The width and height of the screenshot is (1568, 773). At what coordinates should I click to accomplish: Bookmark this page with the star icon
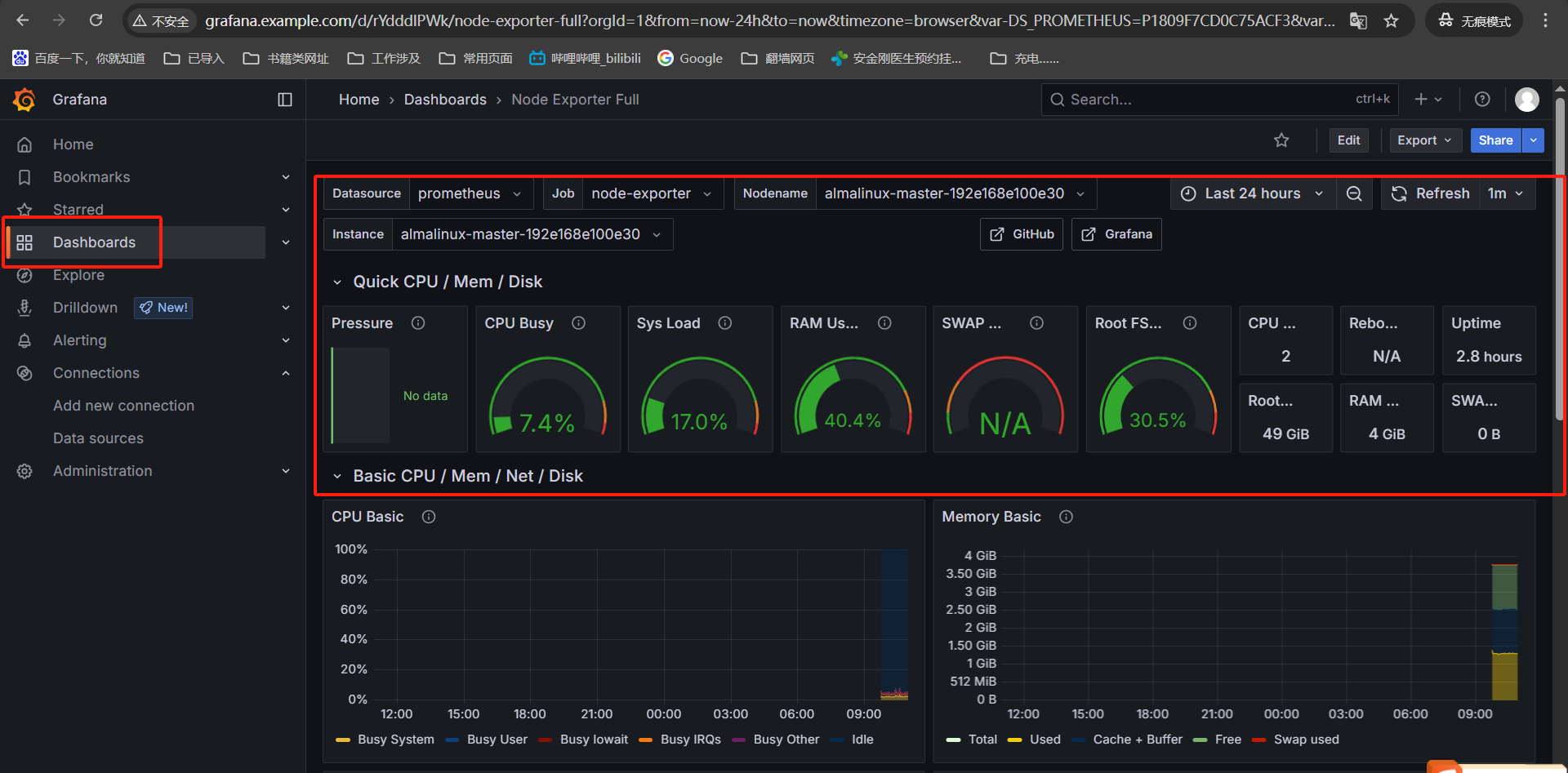1392,21
